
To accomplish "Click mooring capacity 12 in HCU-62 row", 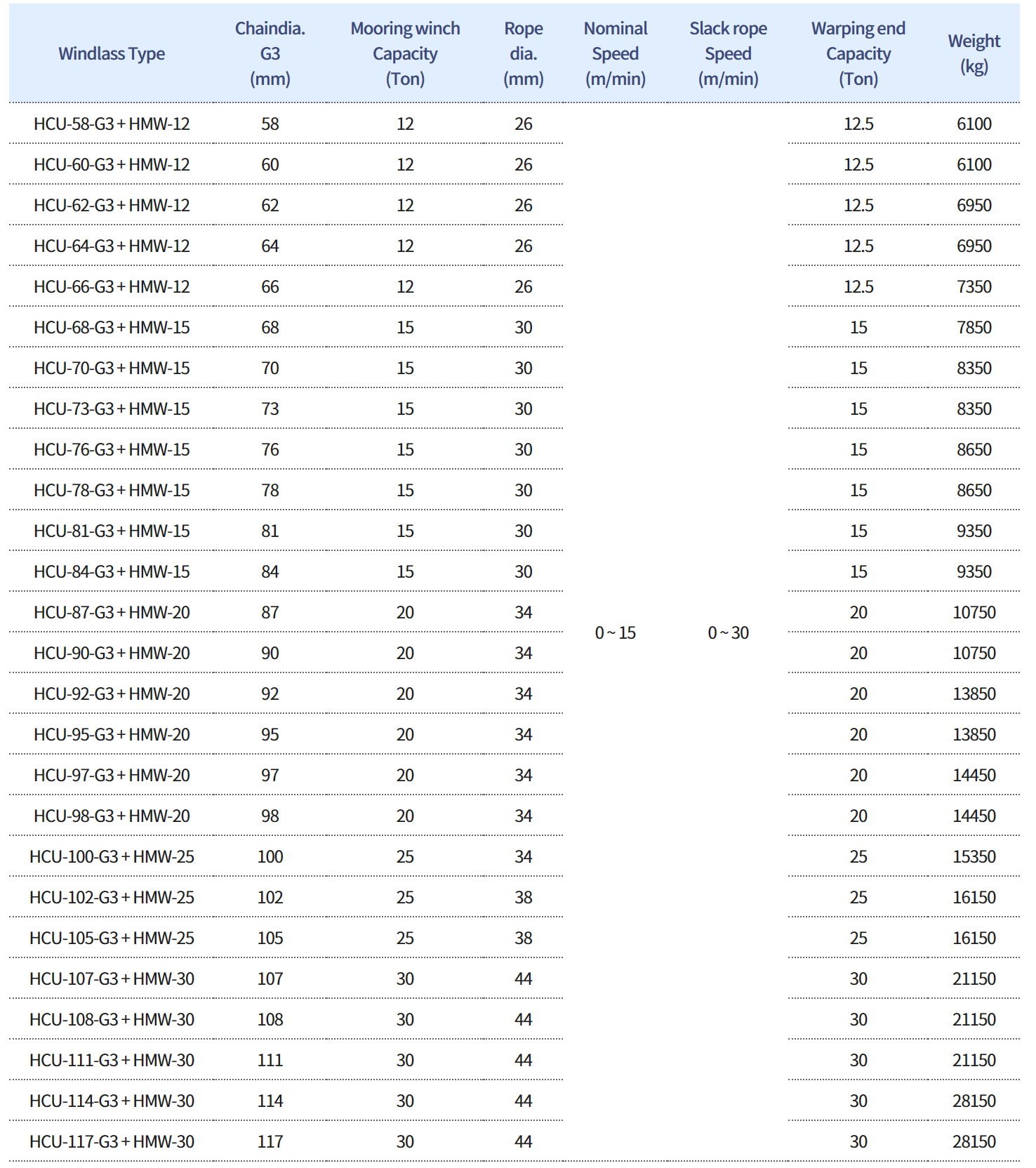I will click(x=405, y=206).
